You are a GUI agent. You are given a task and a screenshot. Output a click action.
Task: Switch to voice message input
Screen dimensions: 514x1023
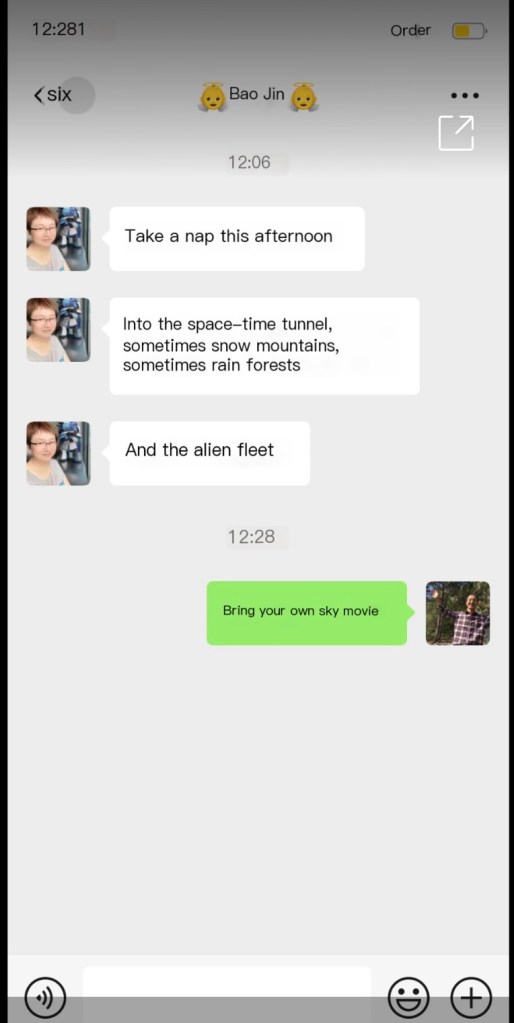(45, 998)
